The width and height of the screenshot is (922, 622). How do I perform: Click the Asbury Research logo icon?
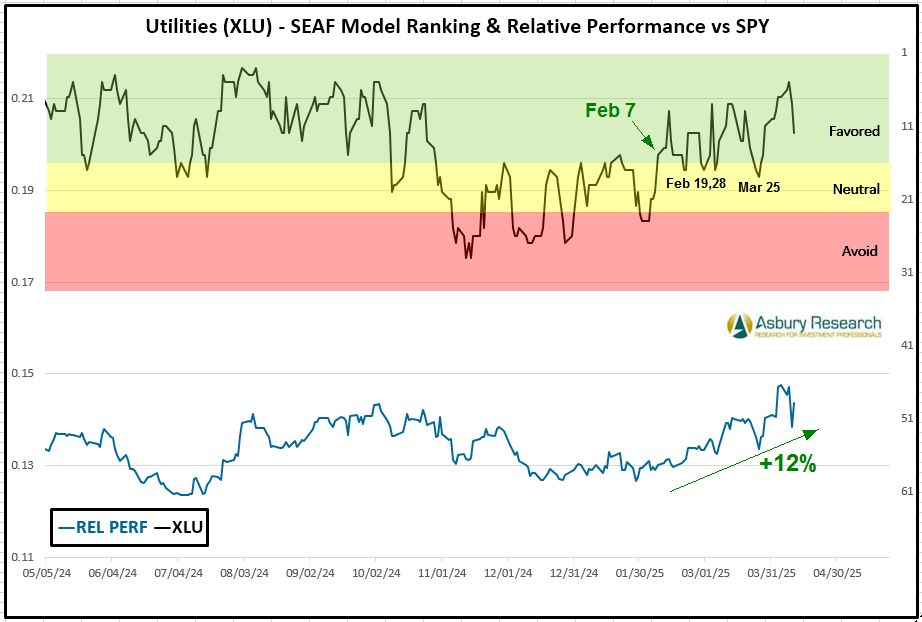740,324
